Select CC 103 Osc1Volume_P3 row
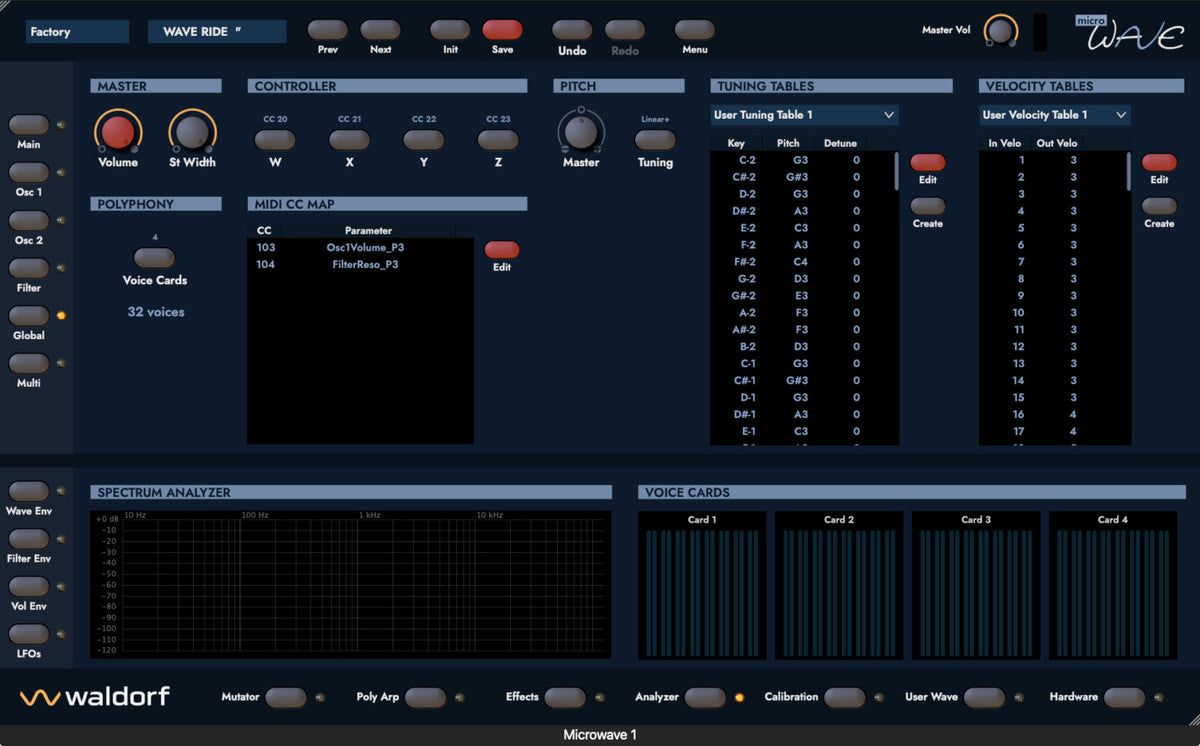This screenshot has width=1200, height=746. point(360,247)
